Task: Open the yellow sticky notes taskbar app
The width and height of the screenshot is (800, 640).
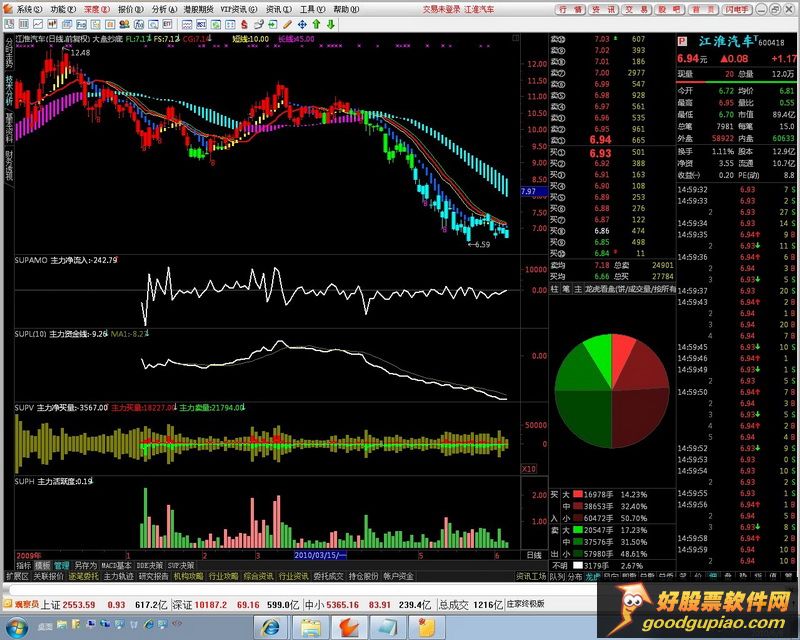Action: tap(426, 627)
